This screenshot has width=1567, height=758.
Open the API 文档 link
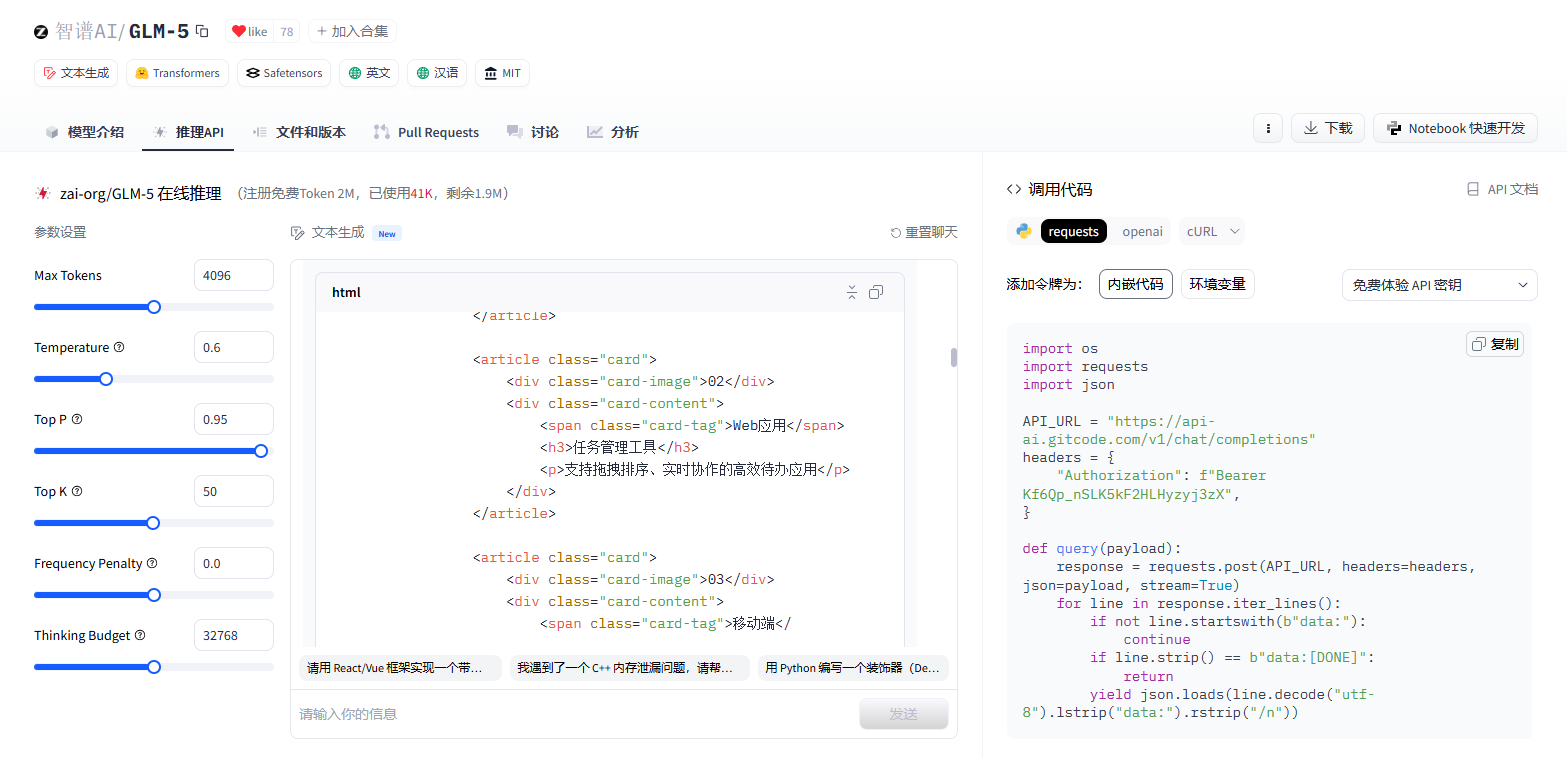pyautogui.click(x=1502, y=189)
